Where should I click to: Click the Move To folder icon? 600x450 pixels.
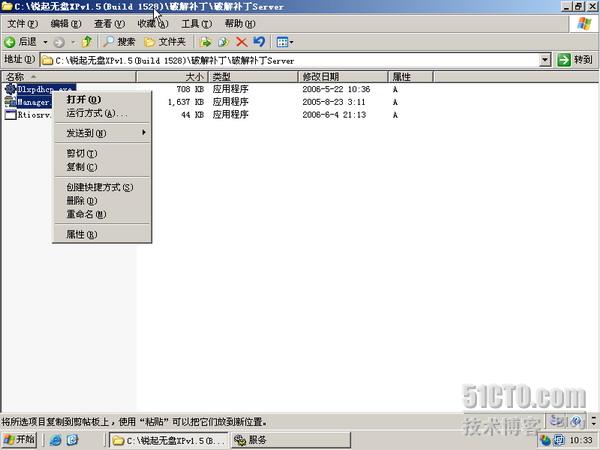pyautogui.click(x=205, y=42)
